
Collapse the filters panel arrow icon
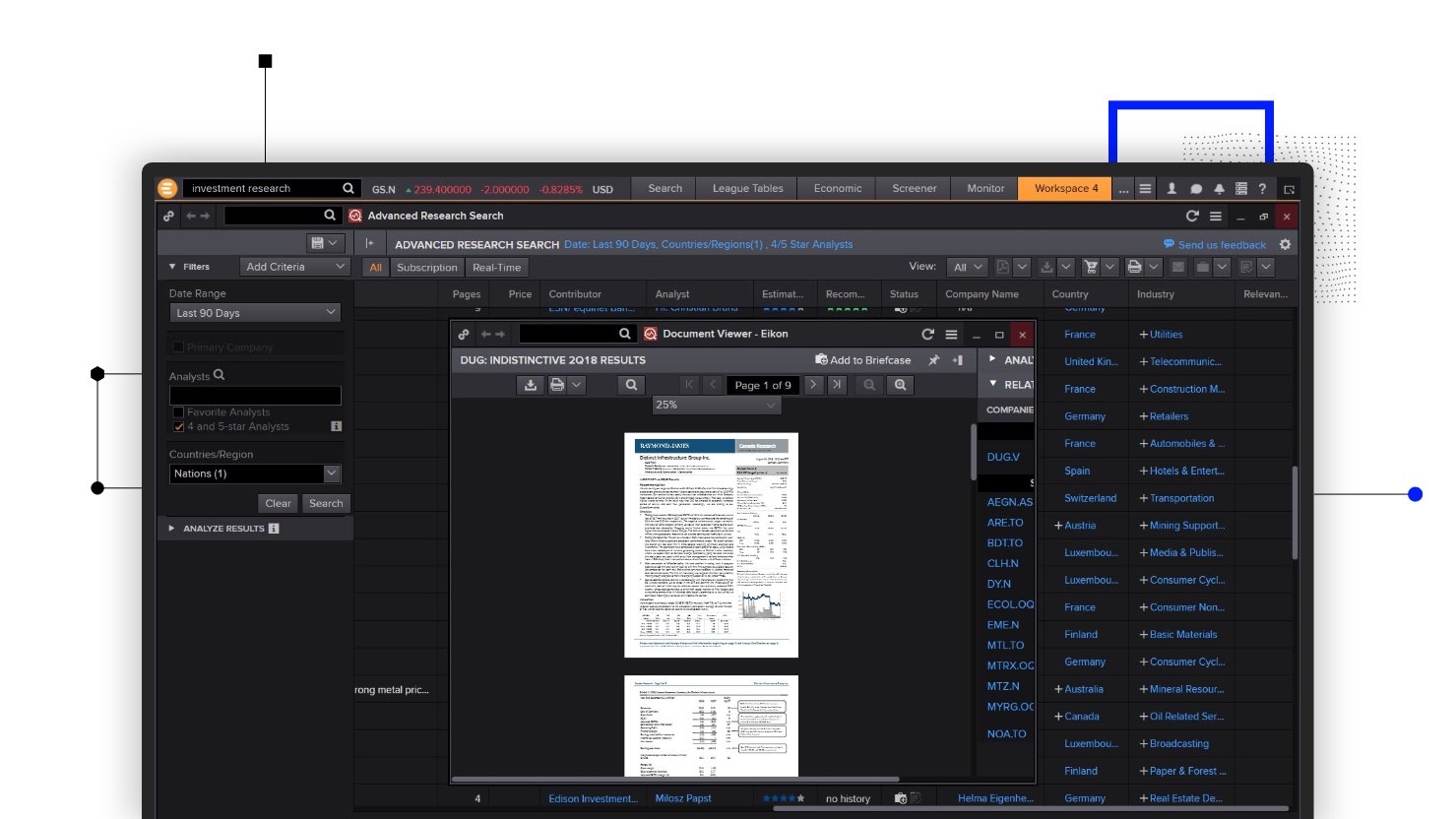coord(369,242)
